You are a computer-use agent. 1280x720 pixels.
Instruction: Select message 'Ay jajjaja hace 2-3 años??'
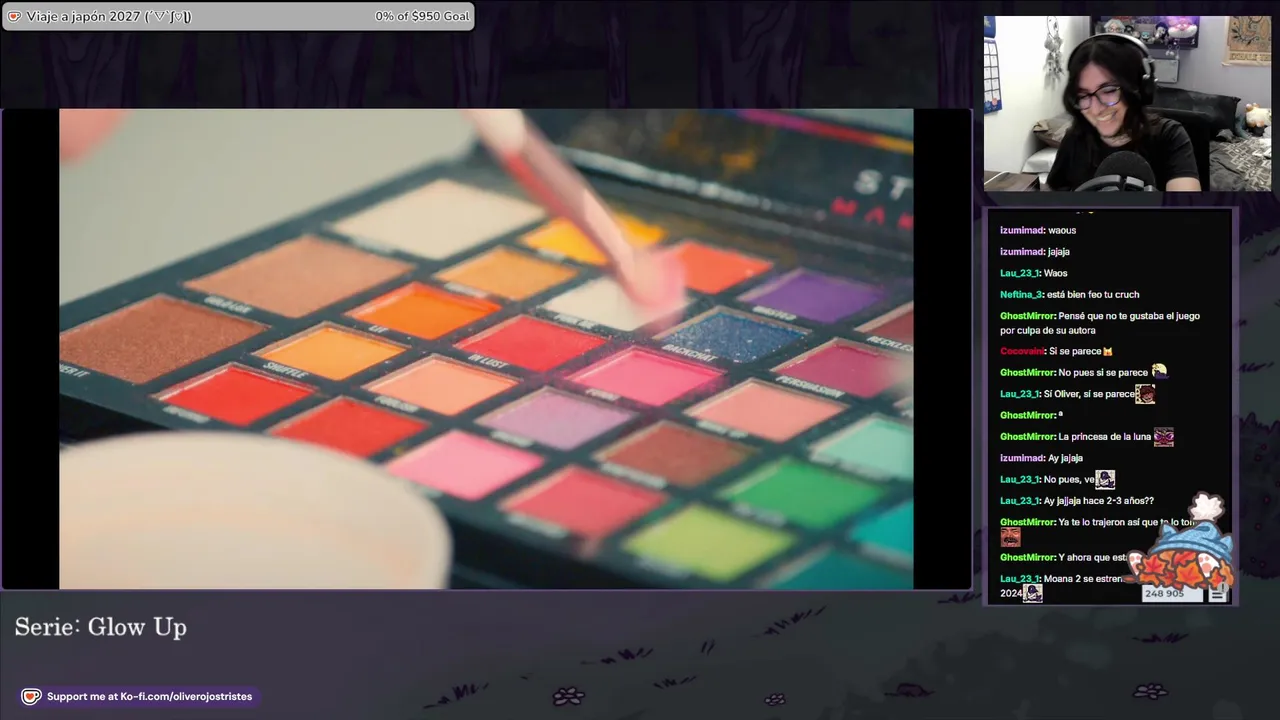(1098, 501)
